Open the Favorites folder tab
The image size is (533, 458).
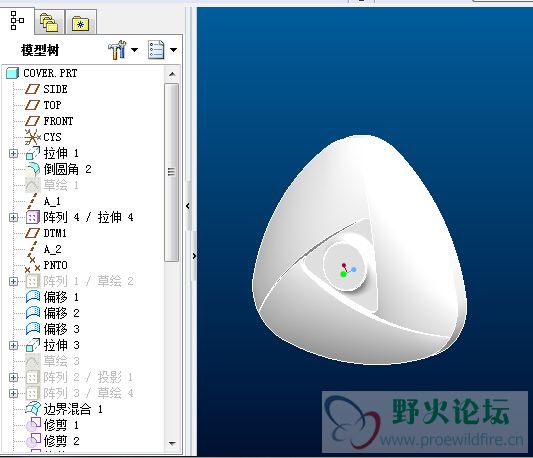coord(81,24)
